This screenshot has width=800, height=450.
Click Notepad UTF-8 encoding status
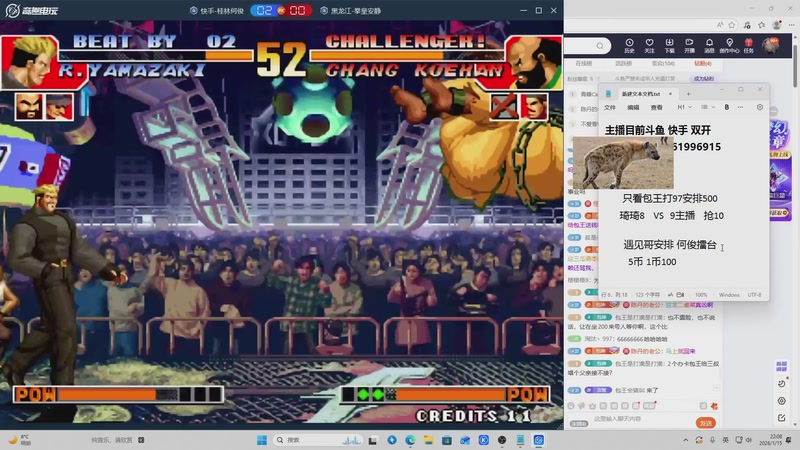click(x=755, y=295)
